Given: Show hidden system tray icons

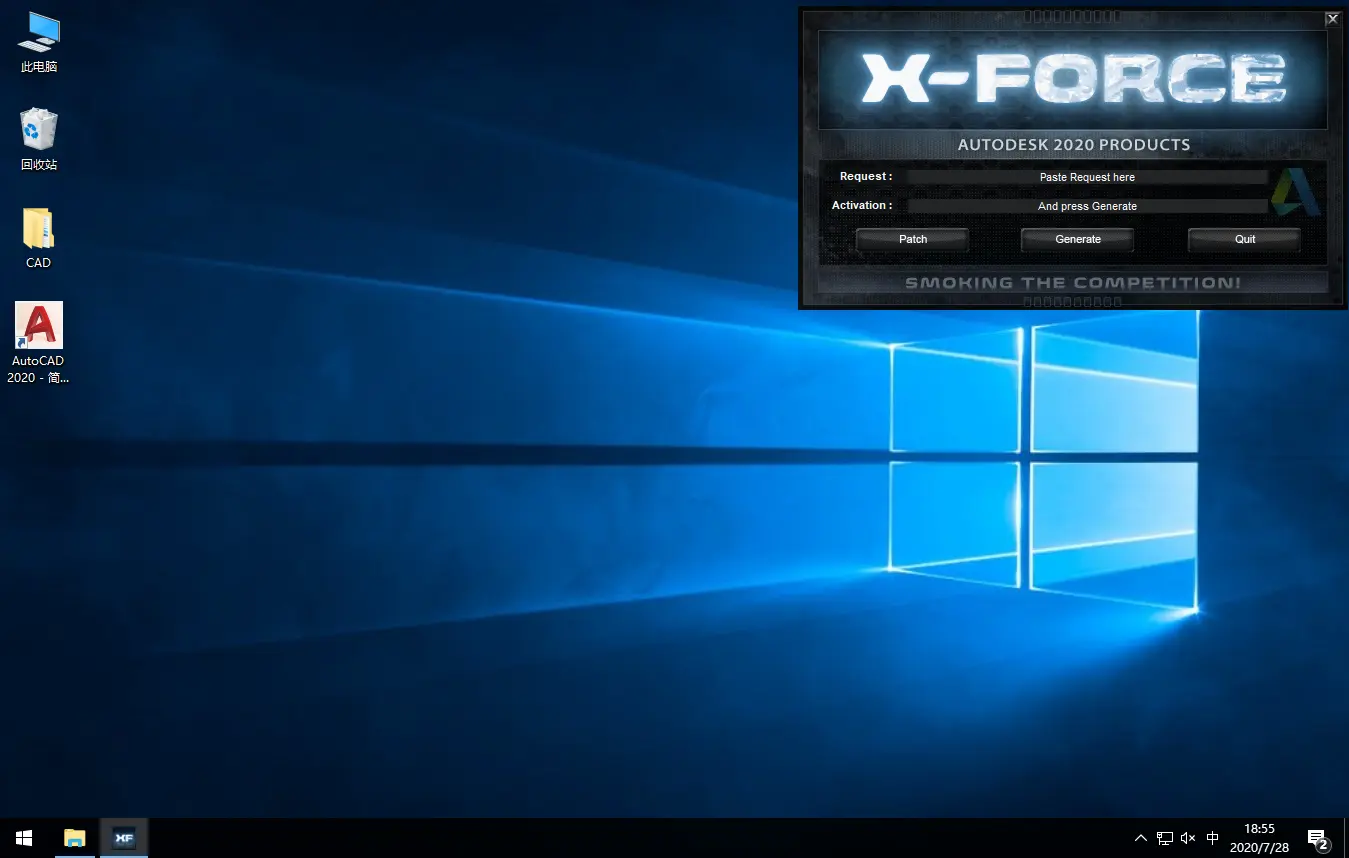Looking at the screenshot, I should tap(1140, 838).
